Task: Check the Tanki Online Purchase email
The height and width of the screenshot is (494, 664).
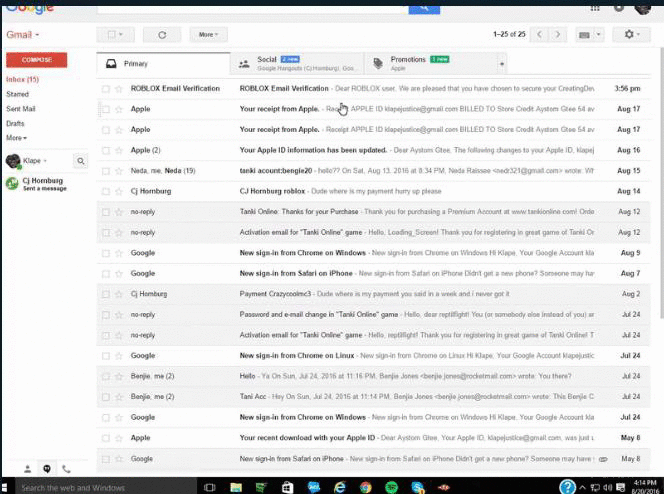Action: 106,212
